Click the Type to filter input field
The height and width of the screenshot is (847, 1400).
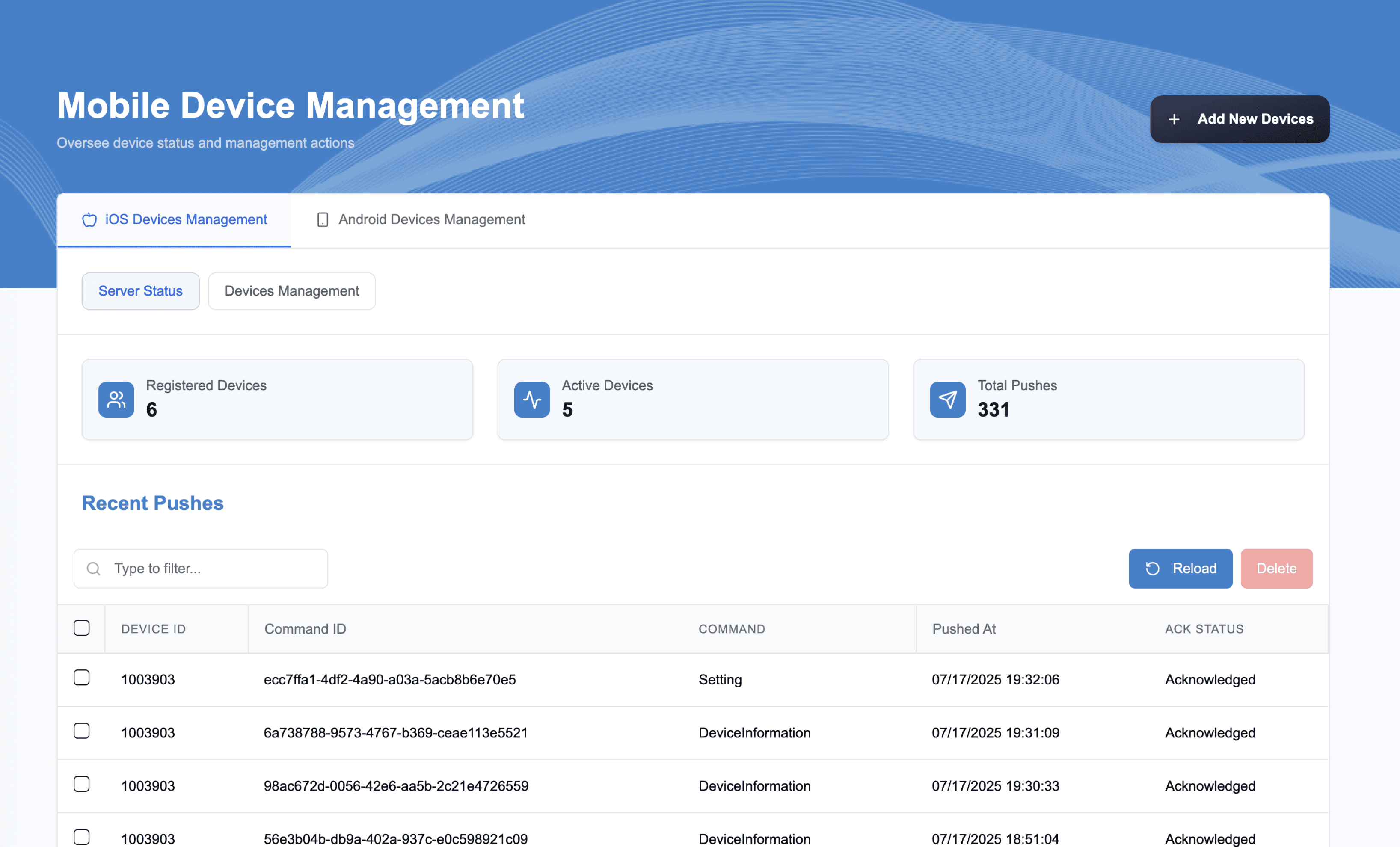[216, 569]
